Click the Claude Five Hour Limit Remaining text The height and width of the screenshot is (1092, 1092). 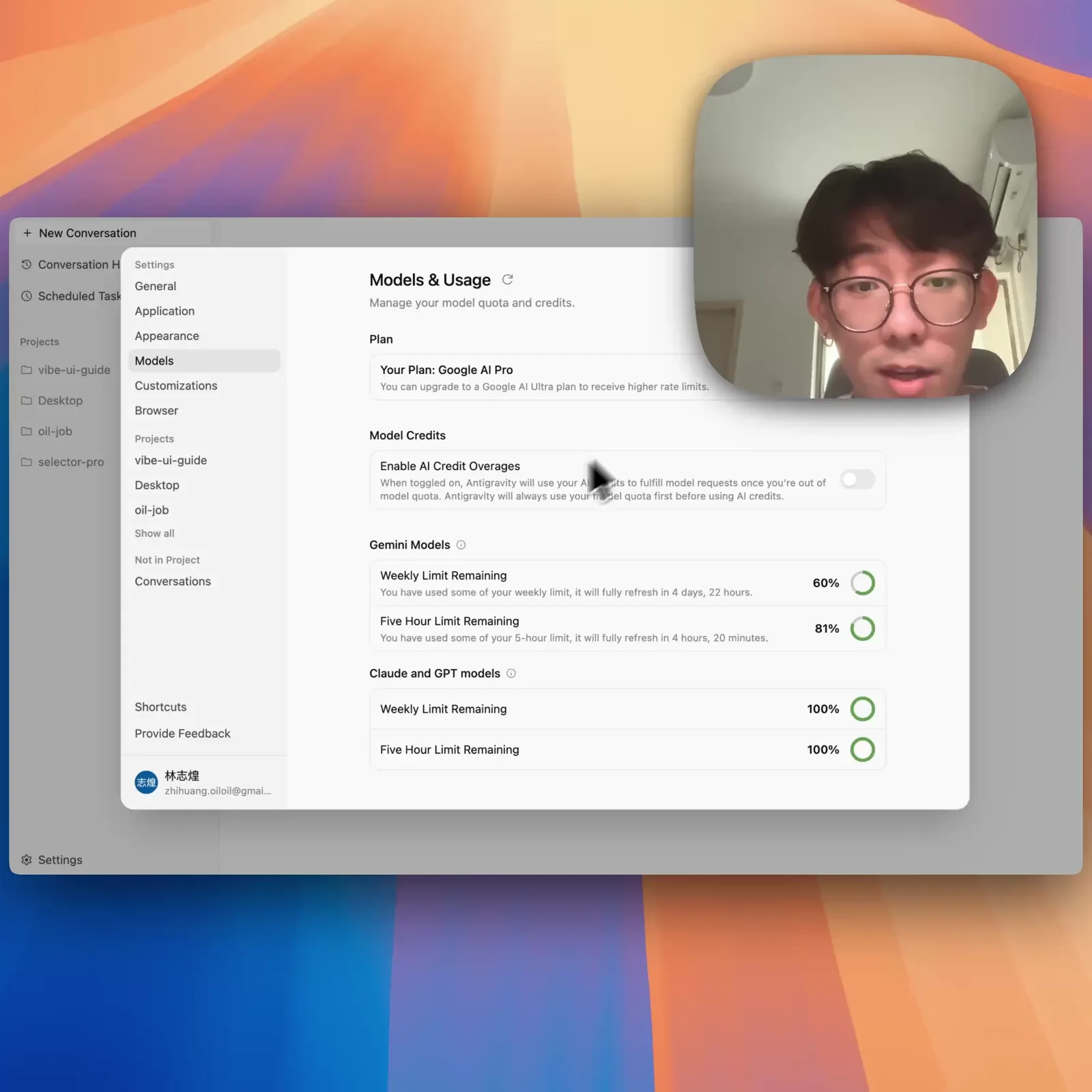[450, 749]
